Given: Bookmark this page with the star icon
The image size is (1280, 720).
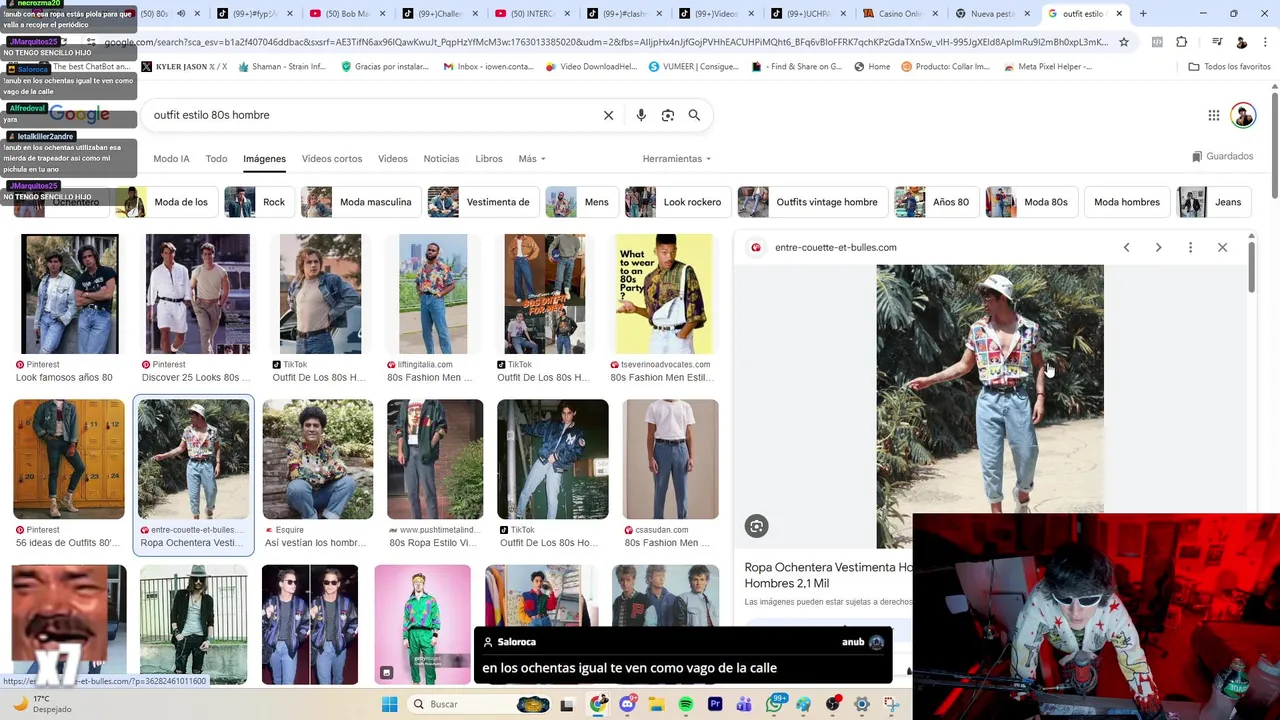Looking at the screenshot, I should pos(1124,42).
